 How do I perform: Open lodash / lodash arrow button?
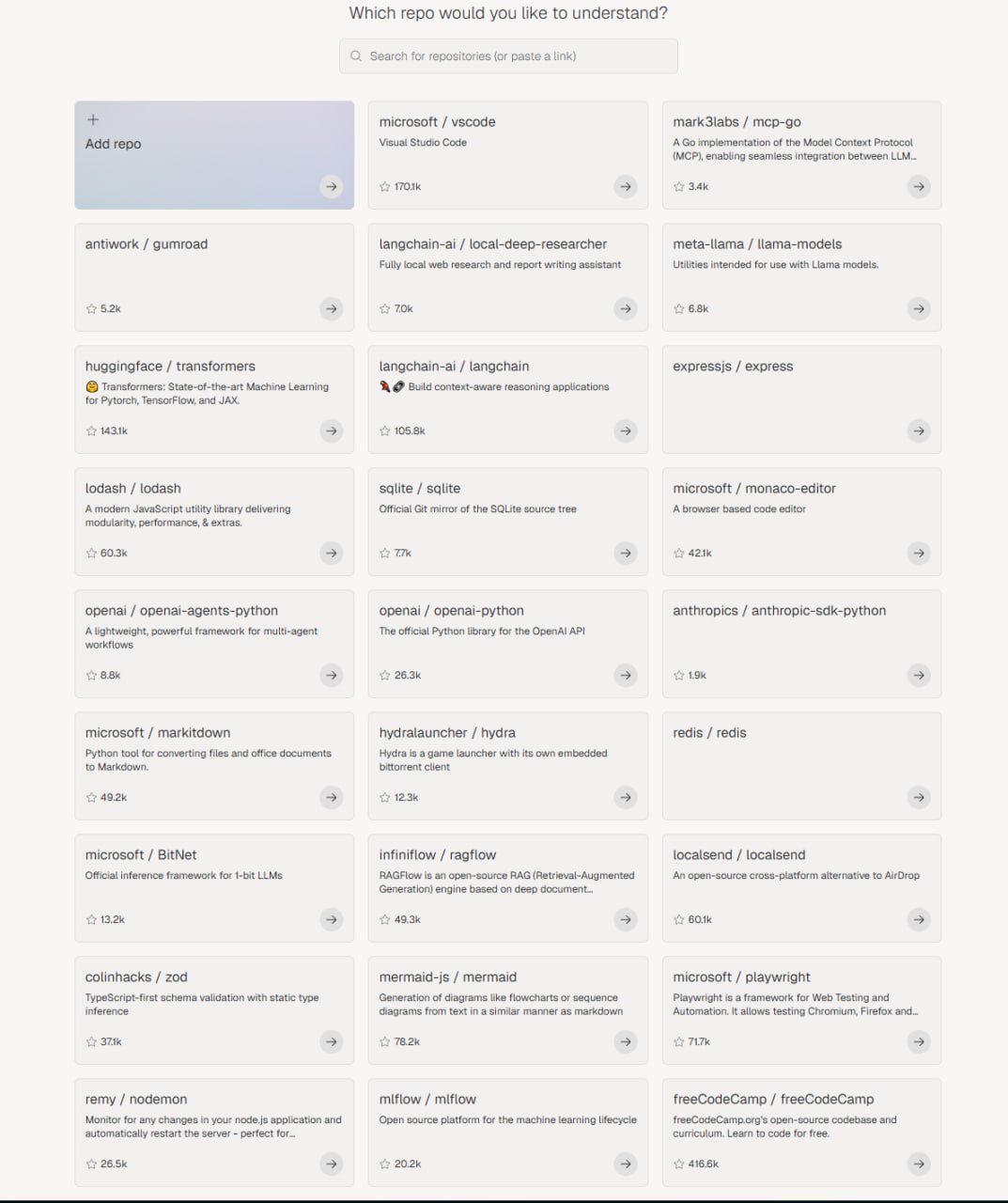332,554
